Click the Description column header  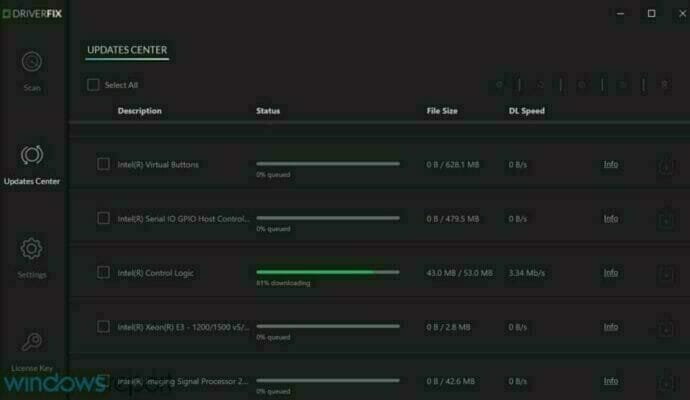[x=139, y=111]
